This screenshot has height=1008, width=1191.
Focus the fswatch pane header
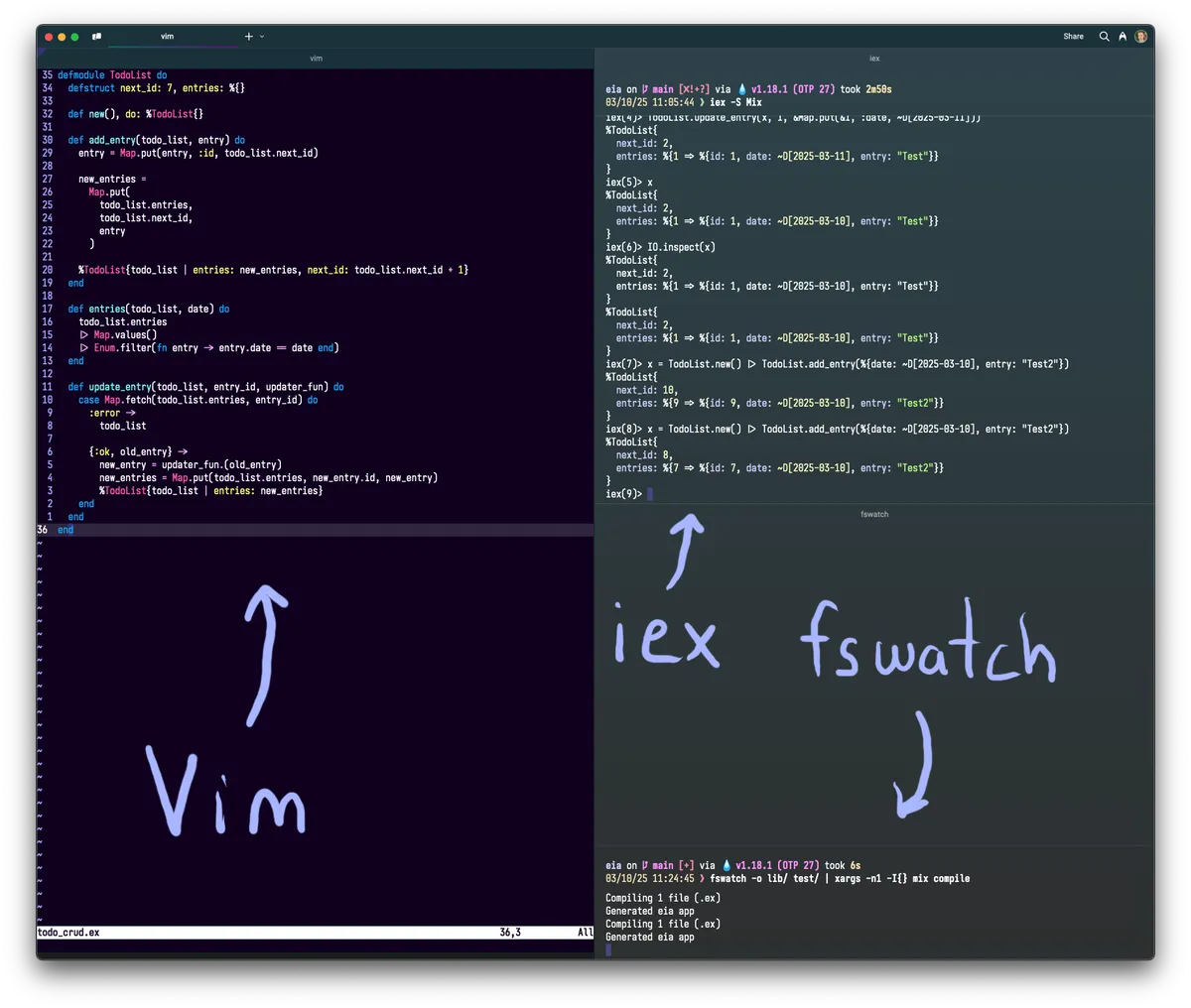(x=874, y=514)
